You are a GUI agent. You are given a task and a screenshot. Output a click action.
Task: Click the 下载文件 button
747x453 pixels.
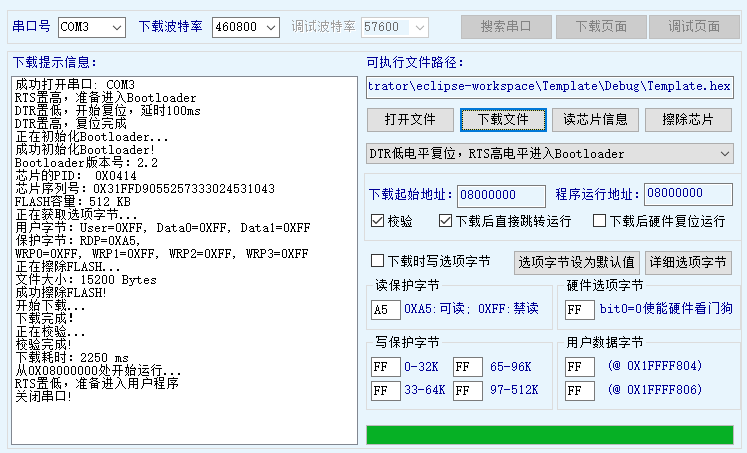pos(503,120)
